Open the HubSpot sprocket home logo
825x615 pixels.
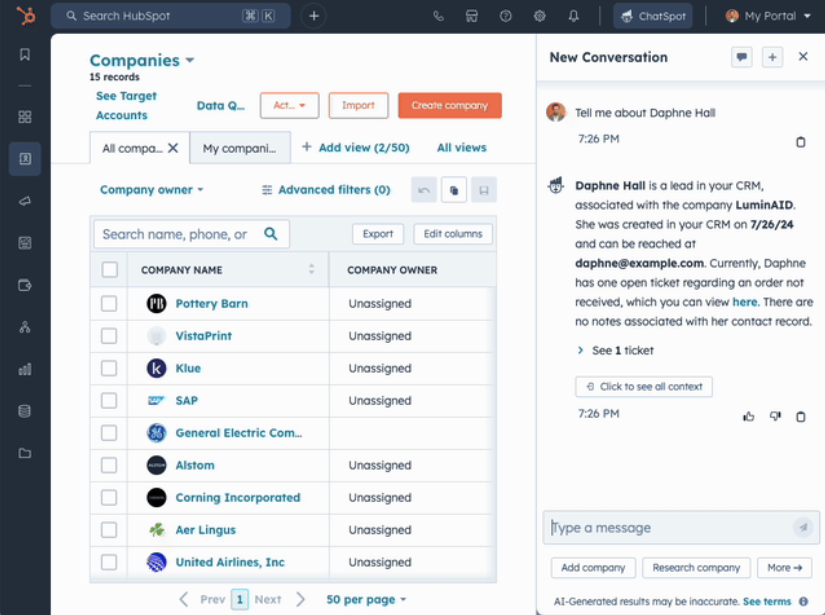[25, 16]
